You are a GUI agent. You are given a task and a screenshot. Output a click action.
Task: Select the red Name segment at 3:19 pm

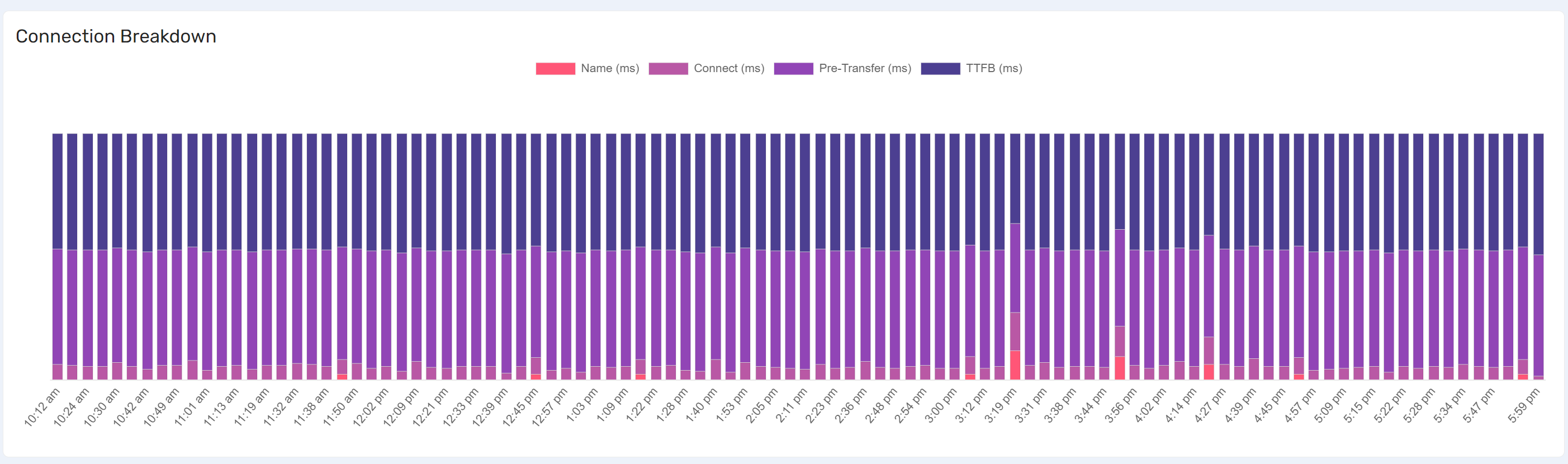point(1015,364)
